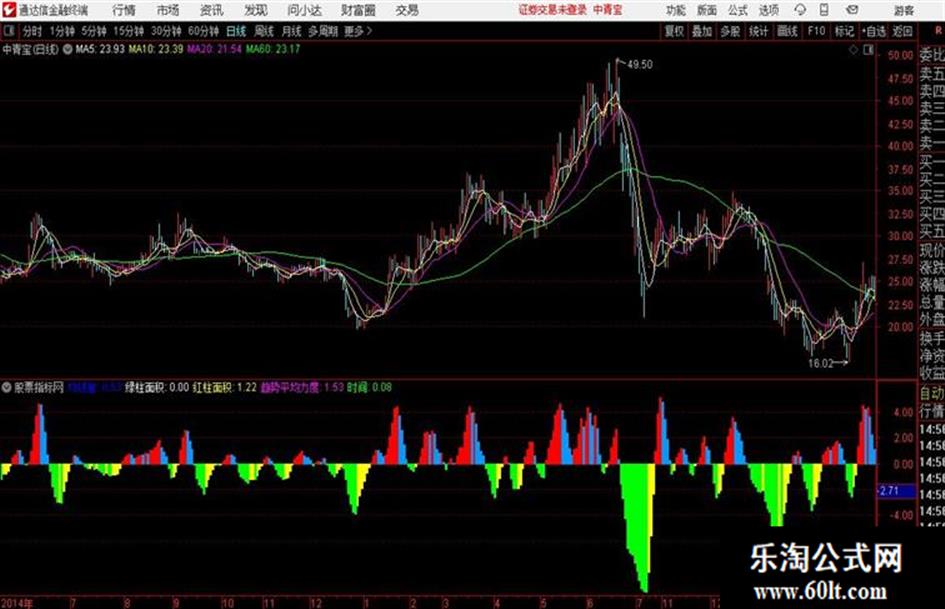945x609 pixels.
Task: Click the 证券交易未登录 login link
Action: click(x=553, y=10)
